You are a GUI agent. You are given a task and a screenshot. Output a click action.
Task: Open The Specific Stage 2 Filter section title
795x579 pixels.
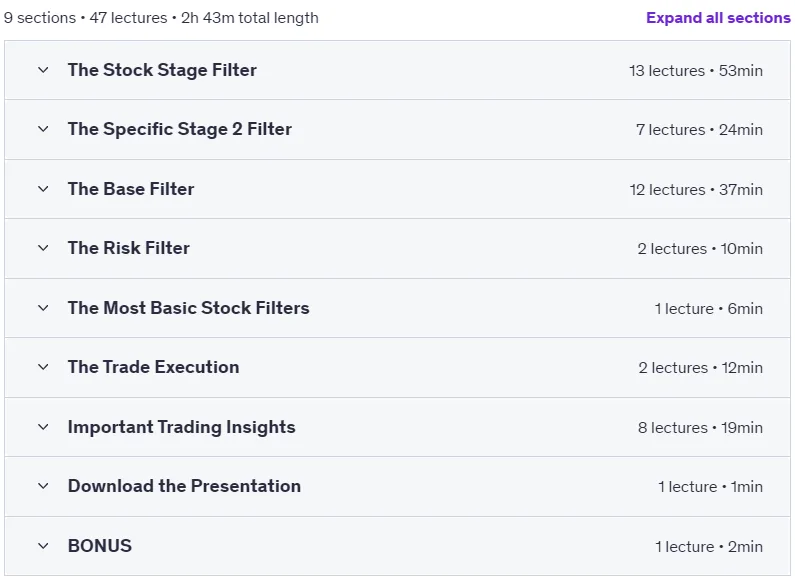click(180, 129)
